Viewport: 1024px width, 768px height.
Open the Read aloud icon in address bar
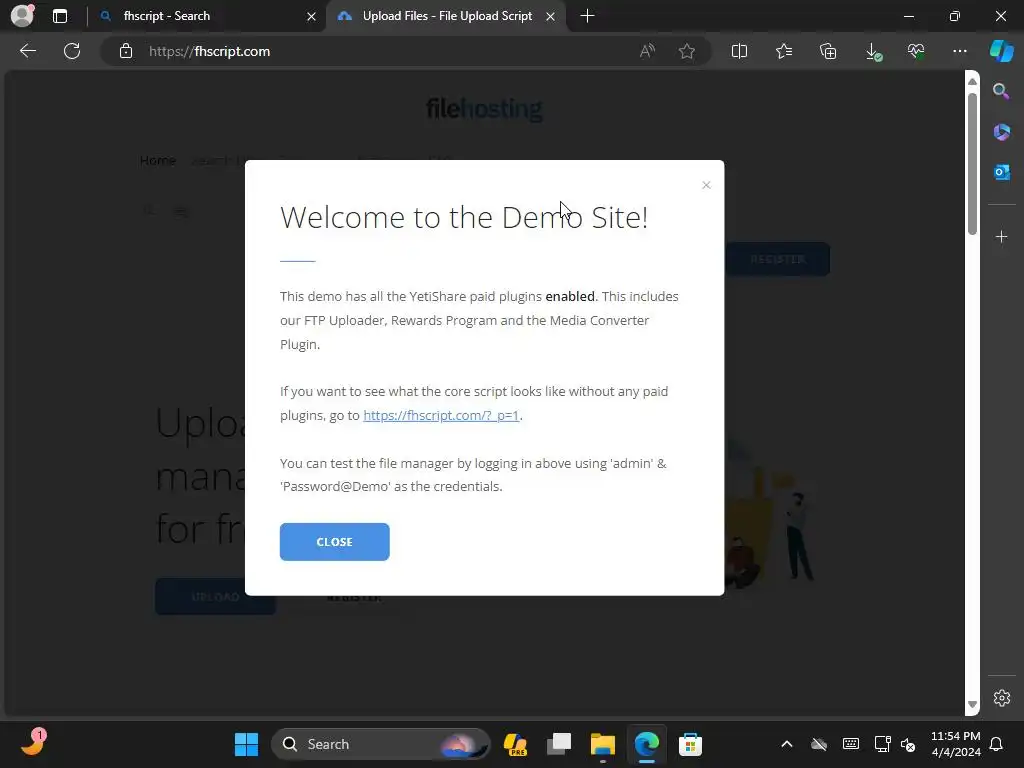coord(647,51)
